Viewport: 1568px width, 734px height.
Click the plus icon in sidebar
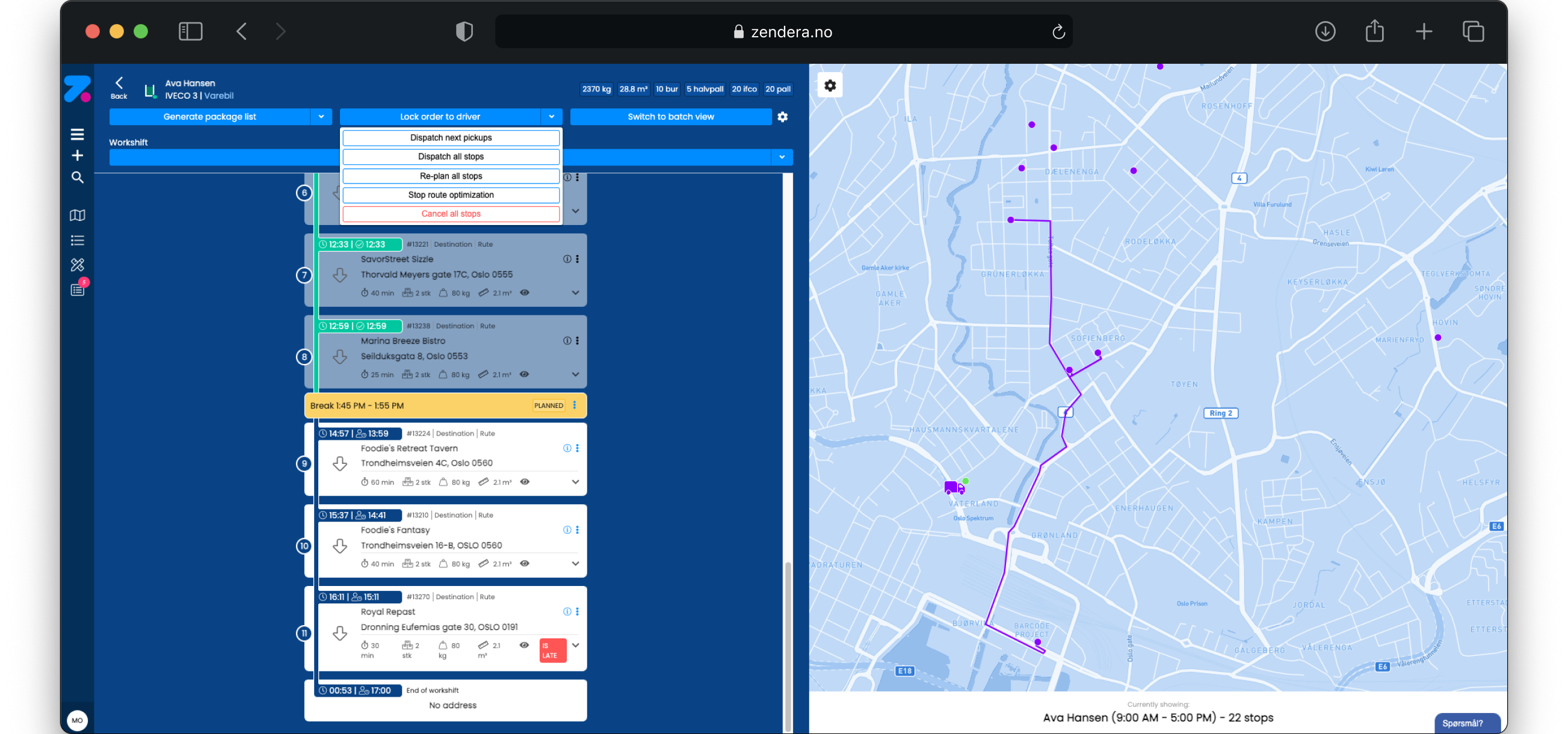point(77,156)
